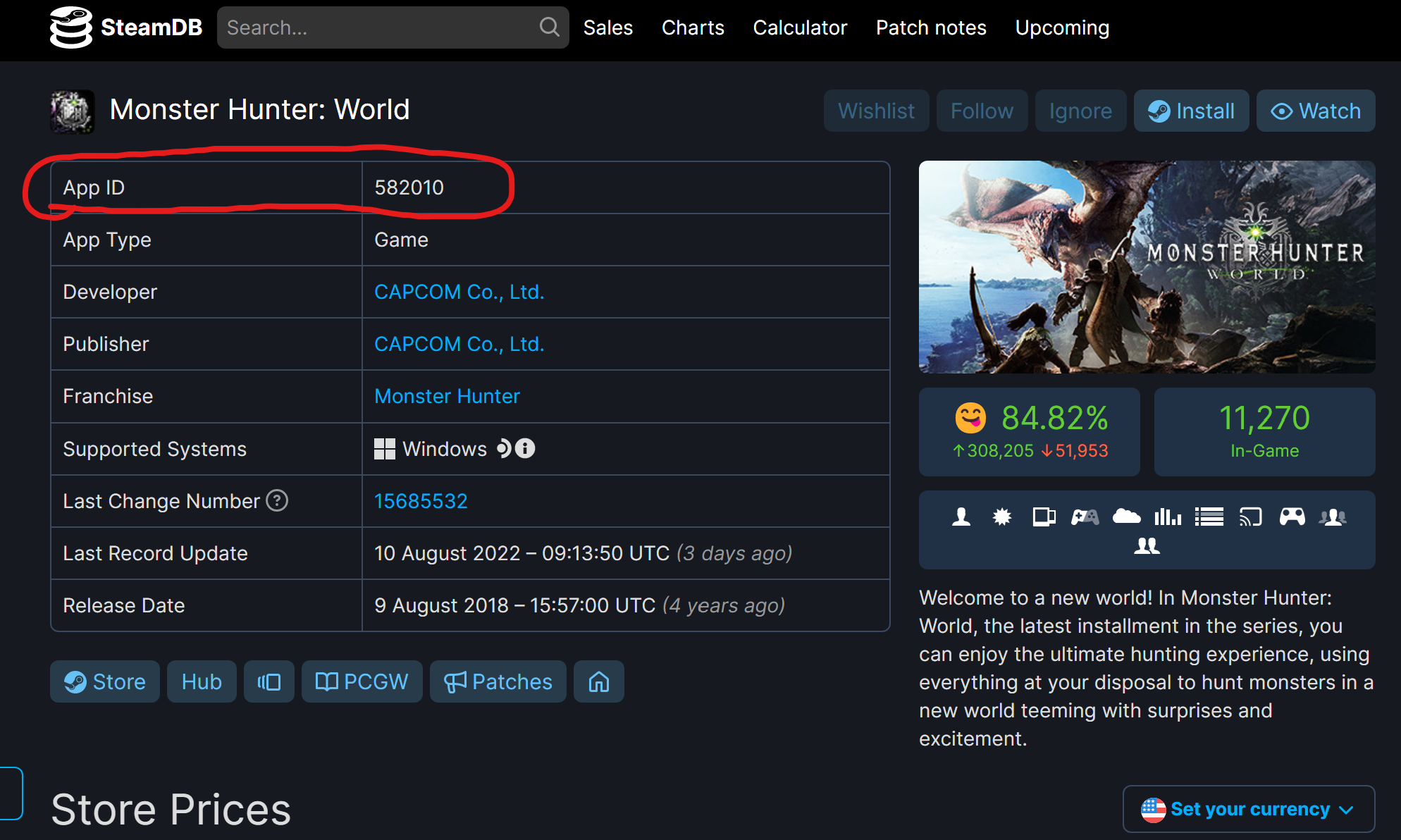Click the Single-player category icon
The width and height of the screenshot is (1401, 840).
coord(961,517)
